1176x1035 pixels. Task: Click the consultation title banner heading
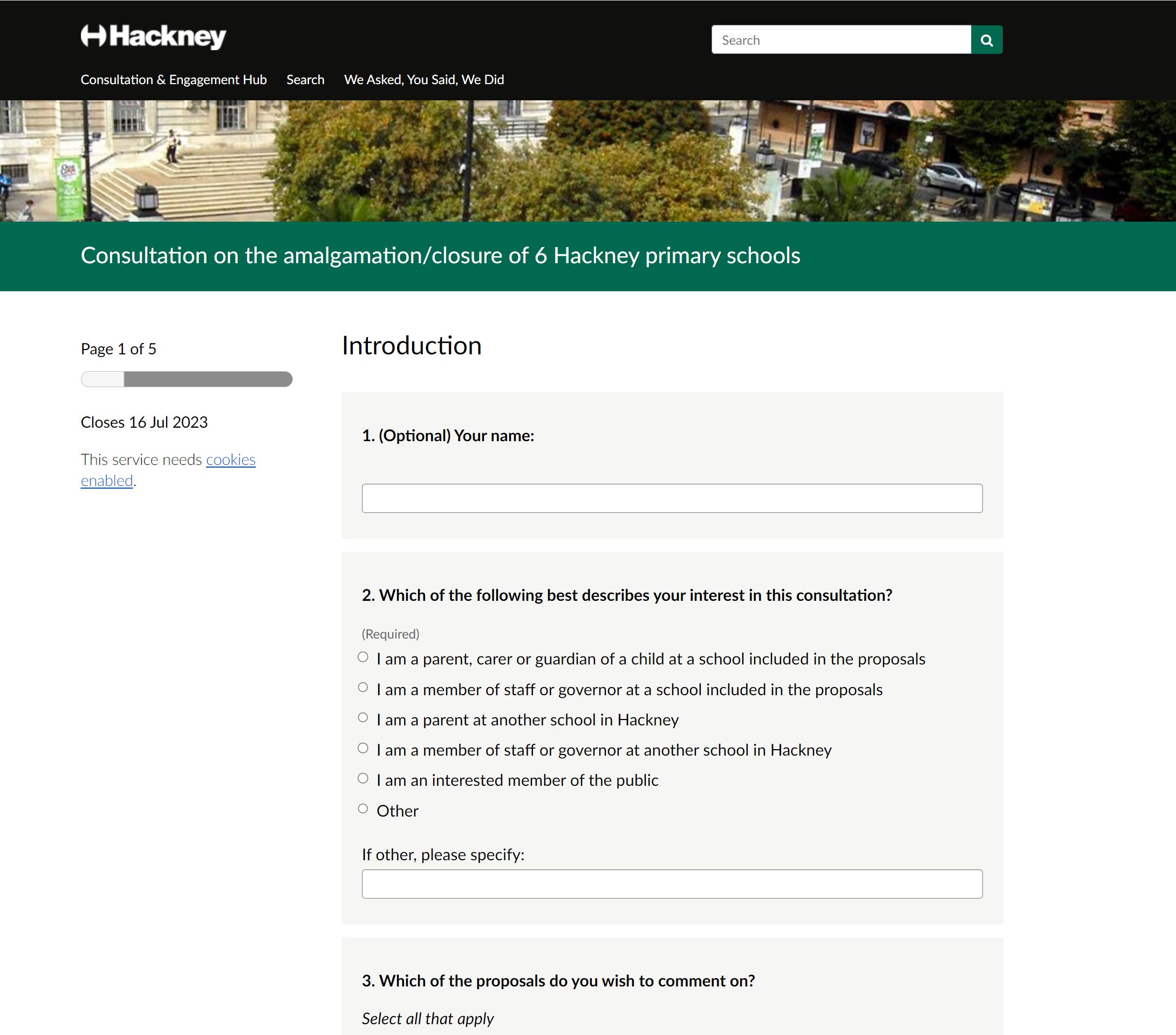440,256
